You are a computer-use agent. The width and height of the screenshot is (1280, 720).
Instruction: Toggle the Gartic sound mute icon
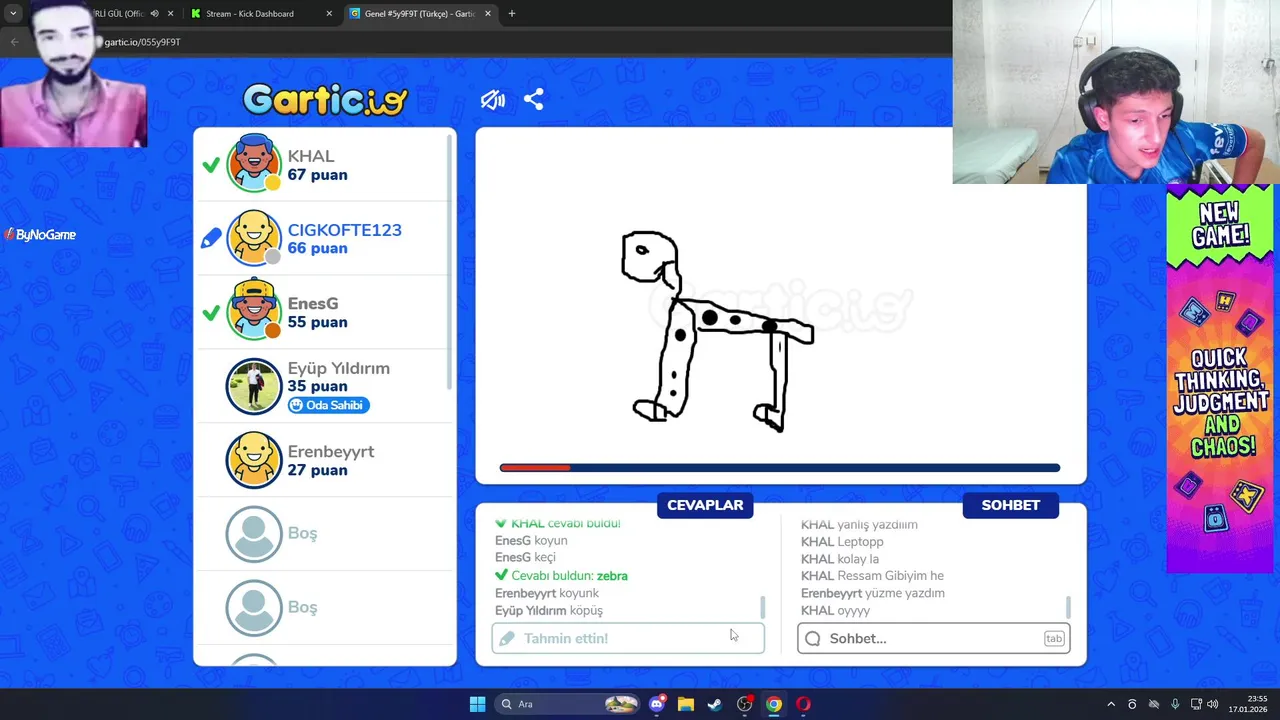point(492,99)
